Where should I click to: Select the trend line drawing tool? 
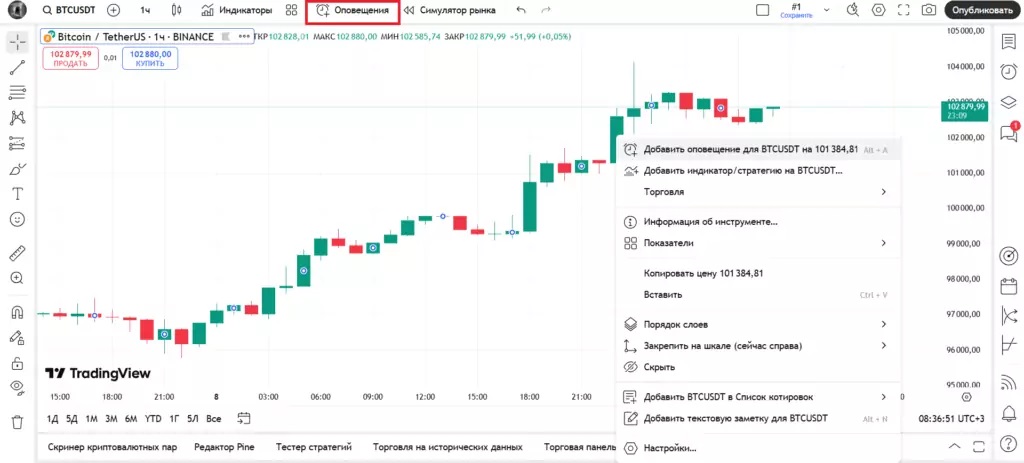tap(18, 67)
